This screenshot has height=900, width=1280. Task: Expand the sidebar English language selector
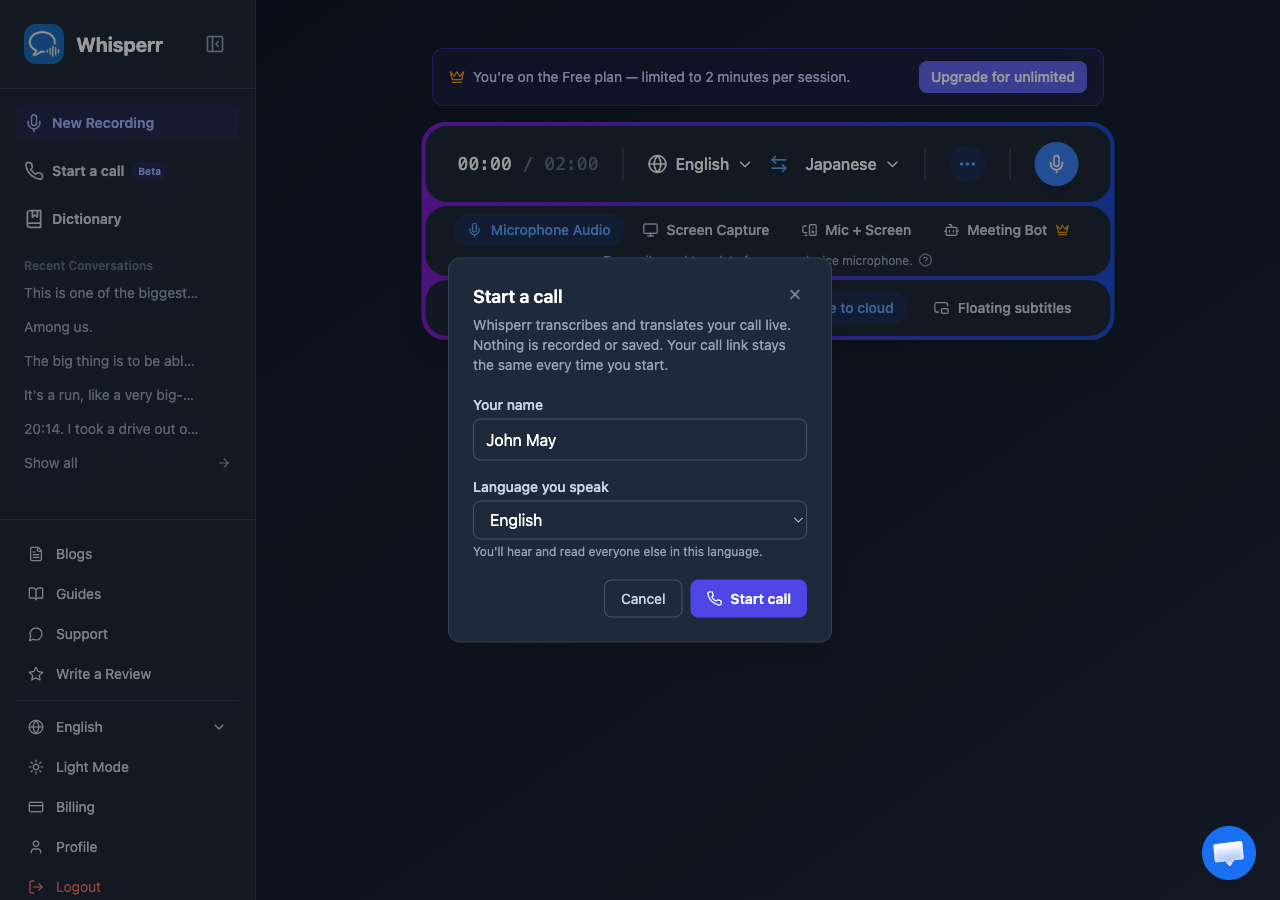pos(127,727)
